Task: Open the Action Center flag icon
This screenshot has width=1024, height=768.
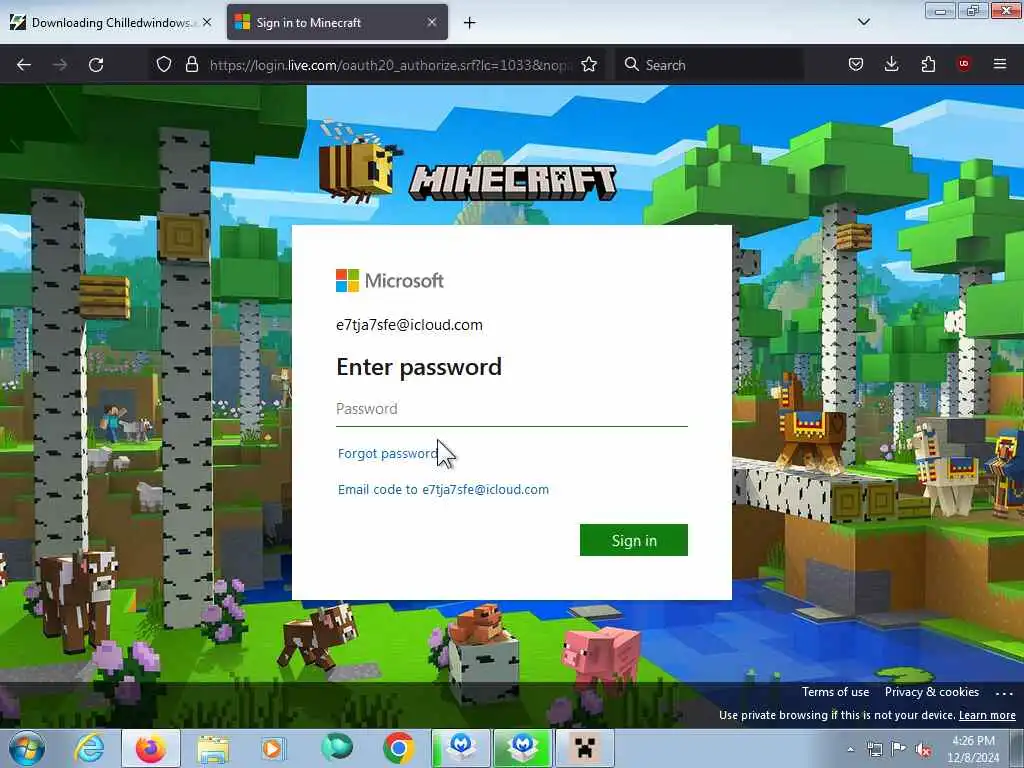Action: tap(899, 750)
